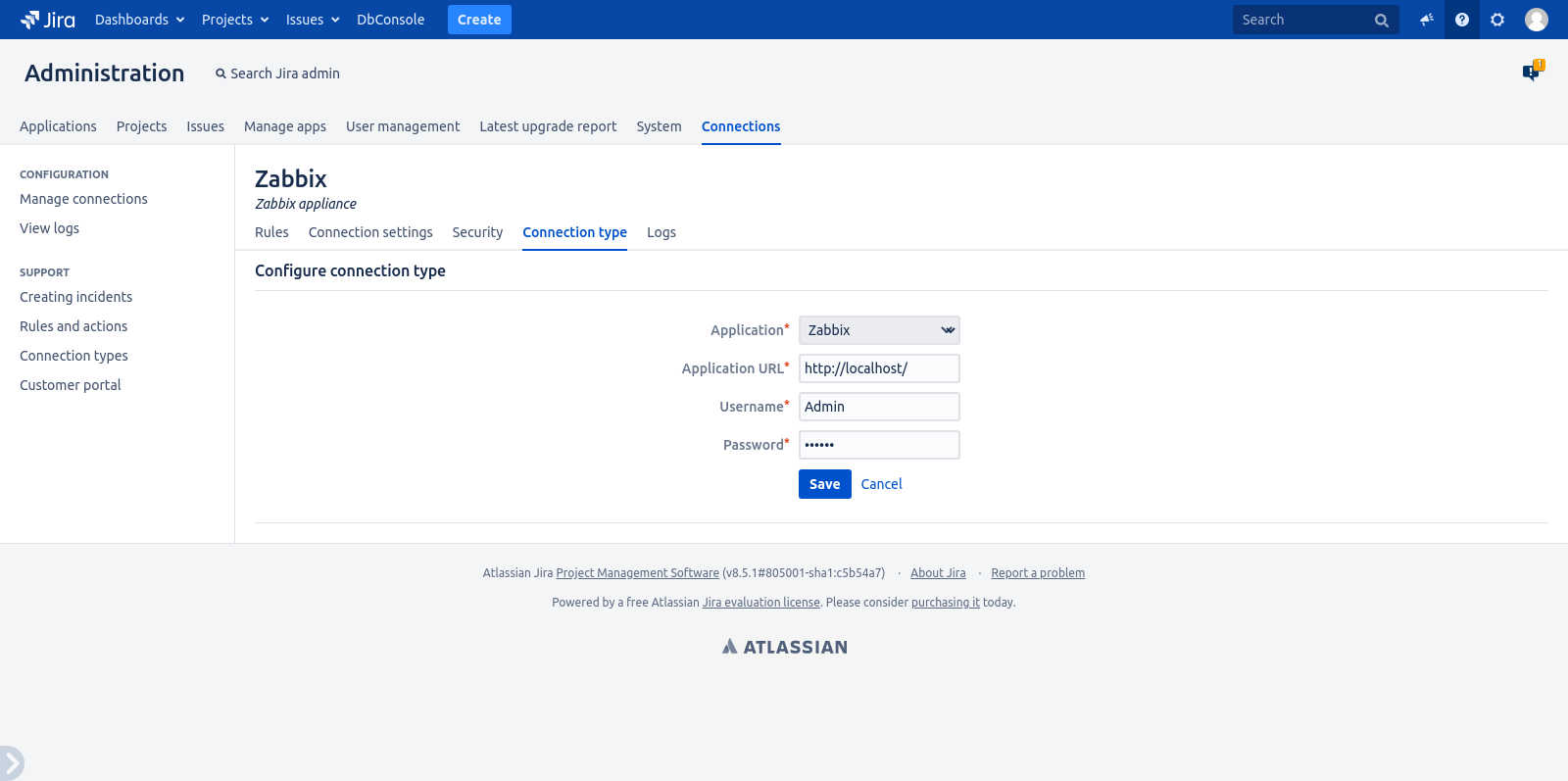Image resolution: width=1568 pixels, height=781 pixels.
Task: Open the About Jira footer link
Action: click(938, 573)
